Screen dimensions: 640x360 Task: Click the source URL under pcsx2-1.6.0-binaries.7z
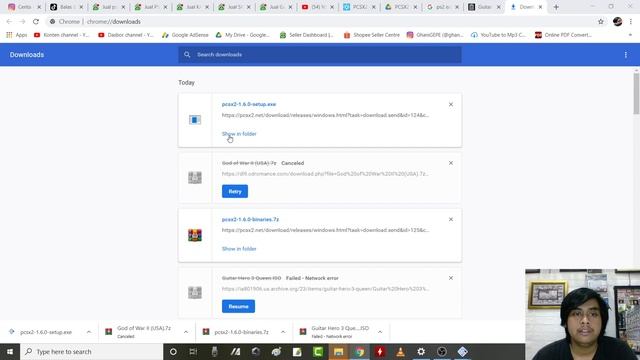coord(325,230)
